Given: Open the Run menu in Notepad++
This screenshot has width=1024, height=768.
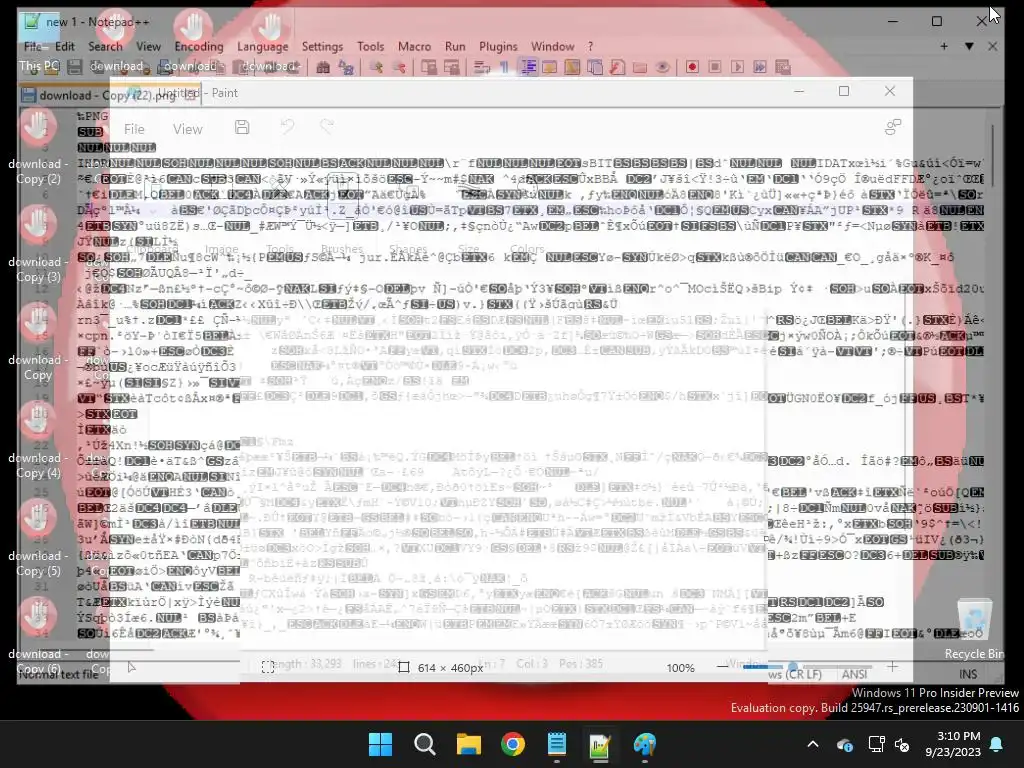Looking at the screenshot, I should point(455,46).
